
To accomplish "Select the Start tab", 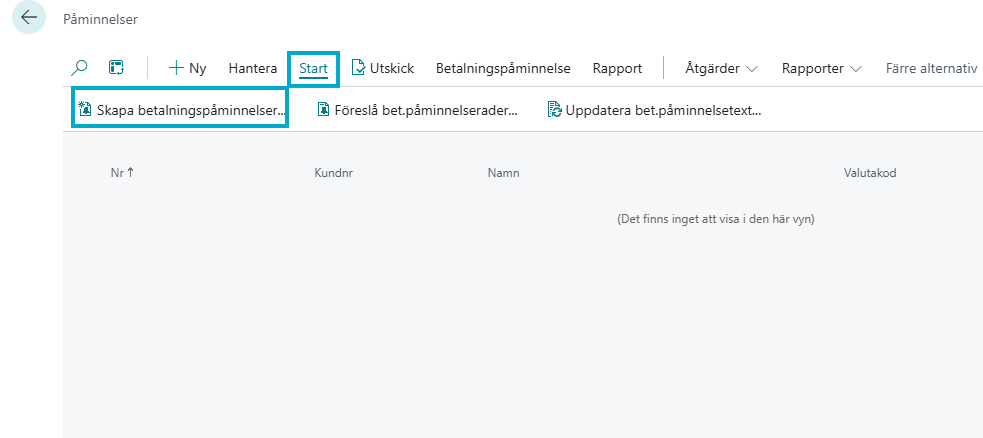I will pos(313,68).
